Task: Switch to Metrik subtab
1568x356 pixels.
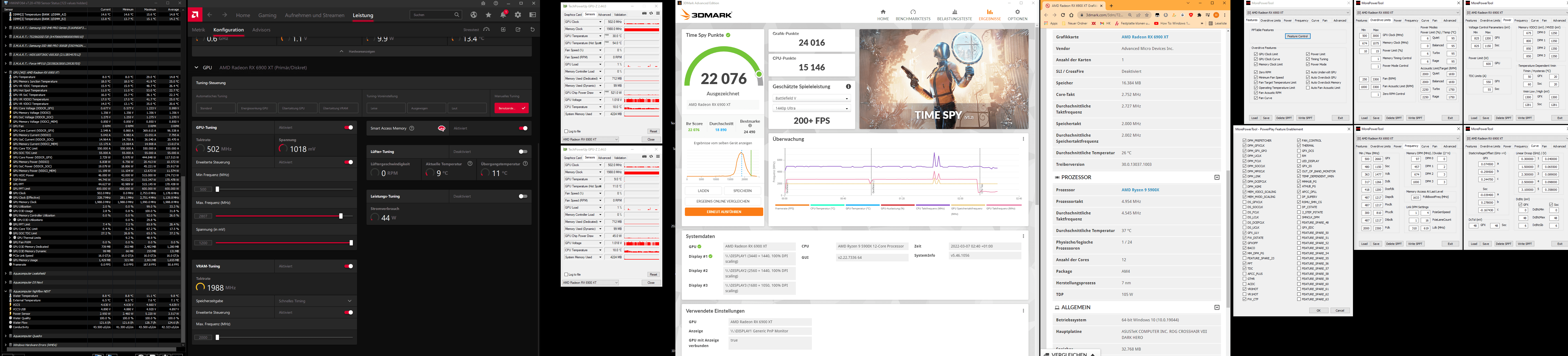Action: (198, 29)
